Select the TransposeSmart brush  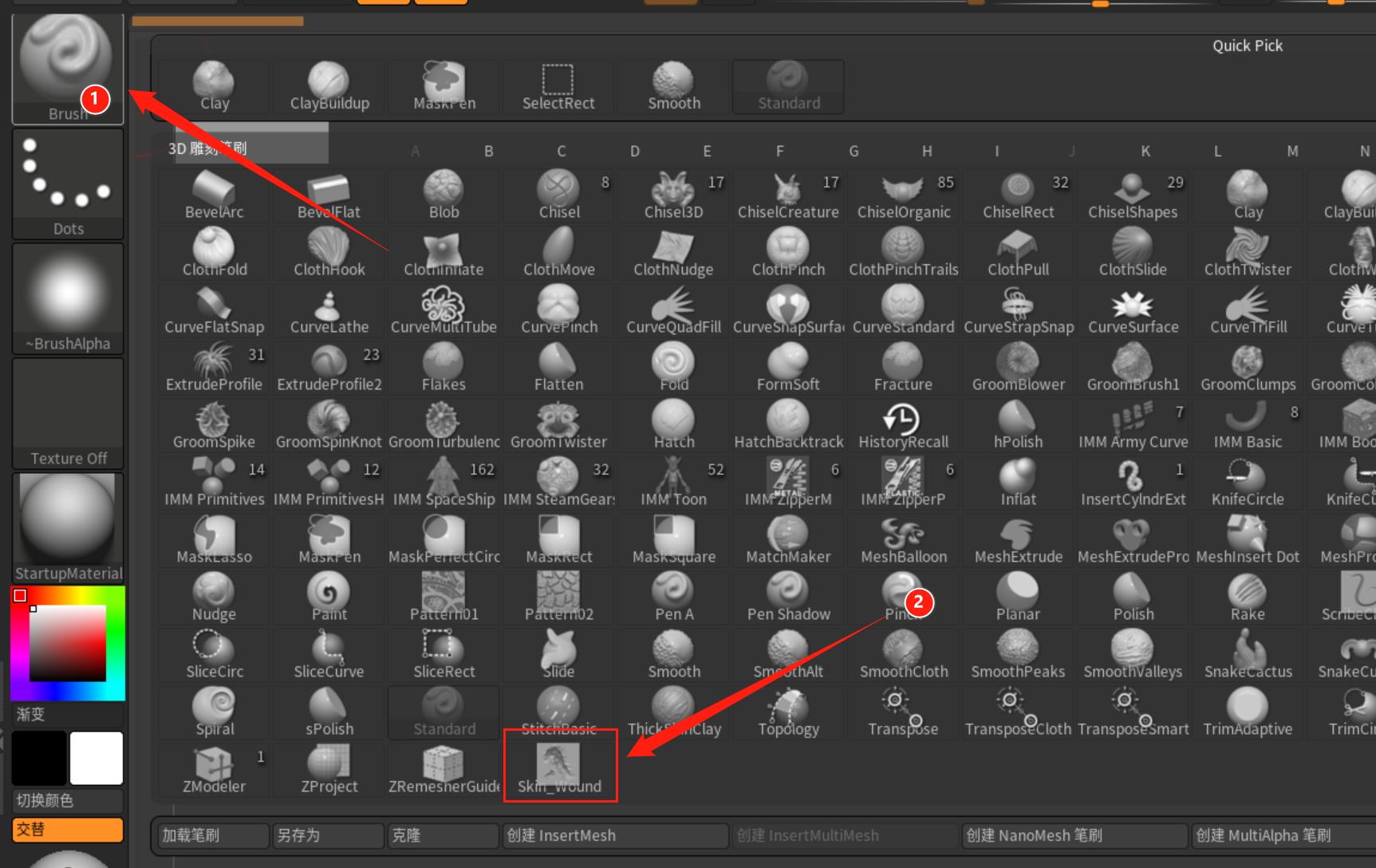pos(1133,712)
